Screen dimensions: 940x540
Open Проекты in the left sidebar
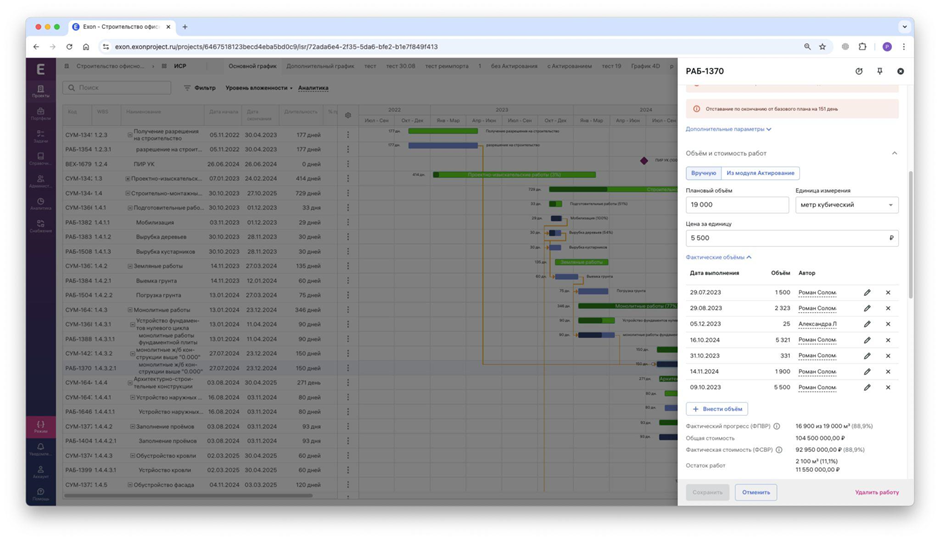pyautogui.click(x=41, y=91)
